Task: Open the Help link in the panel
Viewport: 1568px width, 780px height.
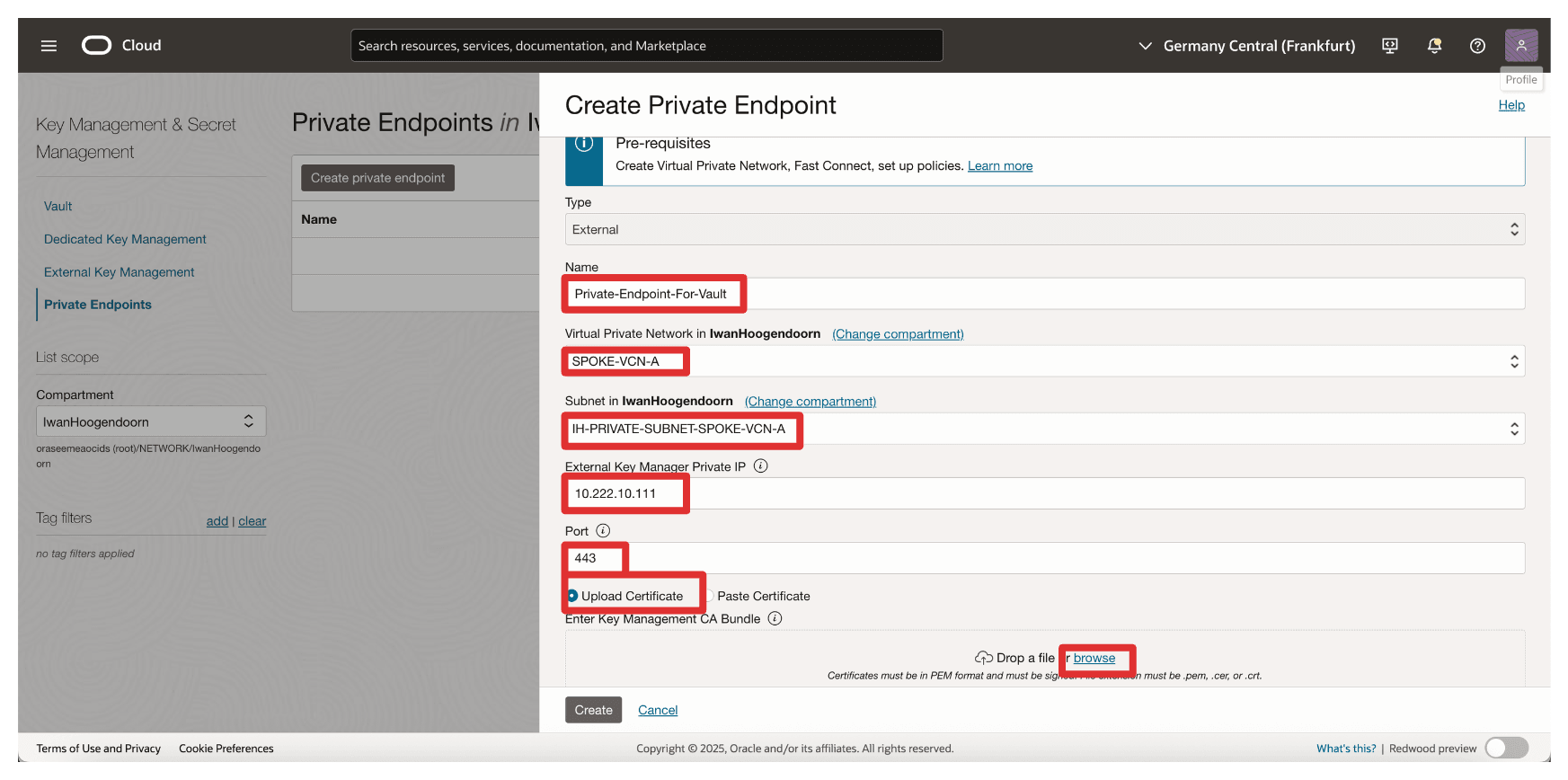Action: [x=1511, y=105]
